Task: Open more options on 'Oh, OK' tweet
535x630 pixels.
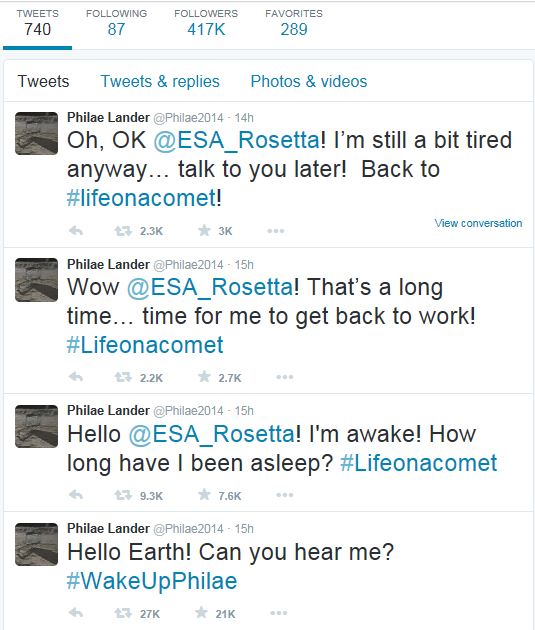Action: pyautogui.click(x=276, y=231)
